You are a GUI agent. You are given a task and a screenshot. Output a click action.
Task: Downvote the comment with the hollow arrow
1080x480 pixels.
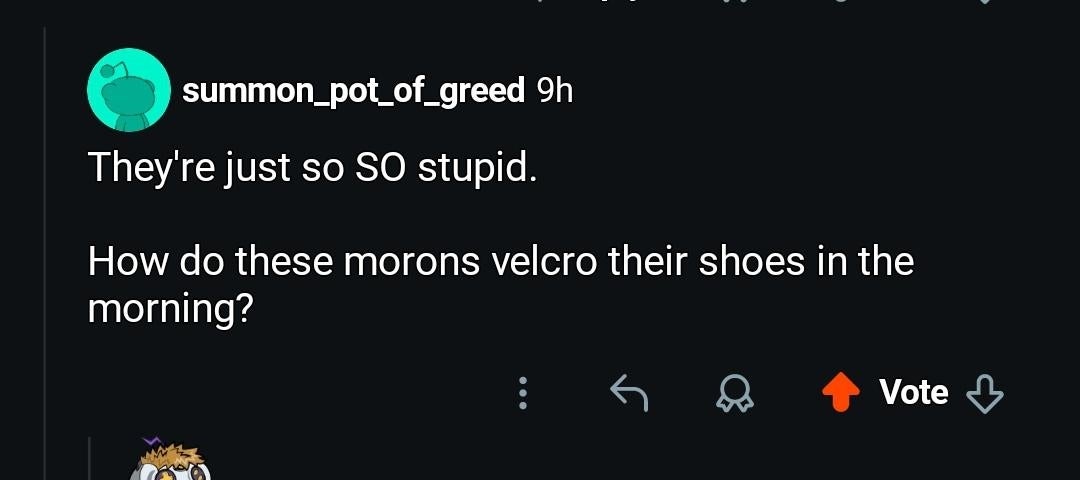tap(985, 394)
